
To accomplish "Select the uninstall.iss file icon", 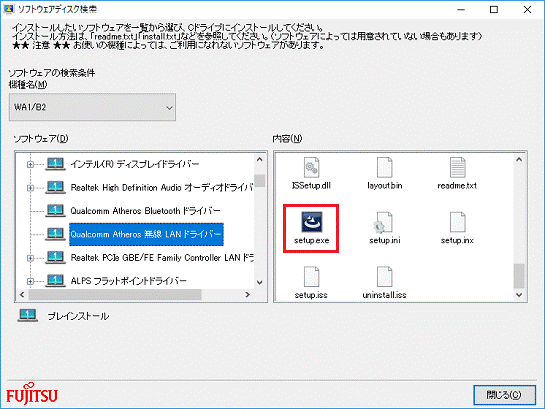I will coord(384,277).
